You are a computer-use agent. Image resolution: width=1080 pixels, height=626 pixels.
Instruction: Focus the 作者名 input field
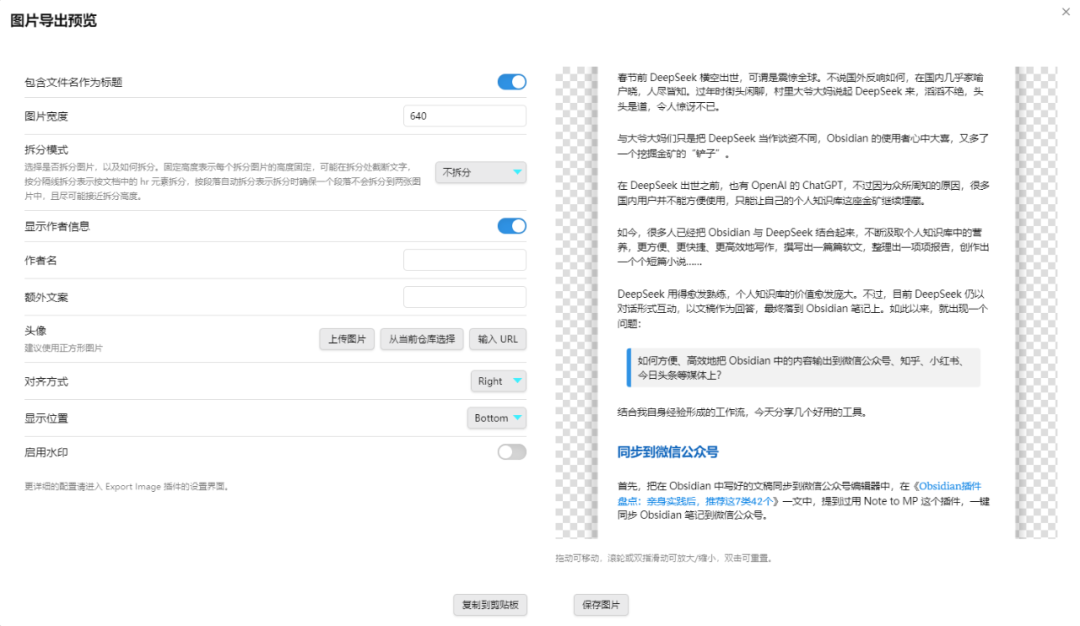(x=465, y=260)
